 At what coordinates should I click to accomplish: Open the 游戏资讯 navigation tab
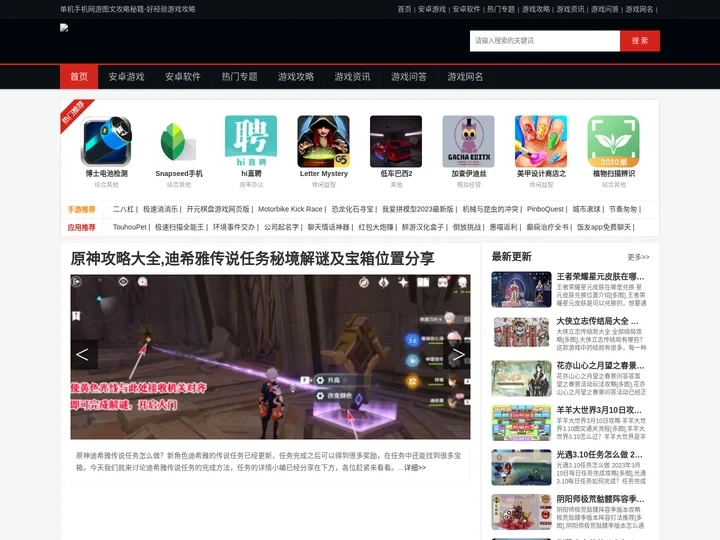[x=352, y=77]
